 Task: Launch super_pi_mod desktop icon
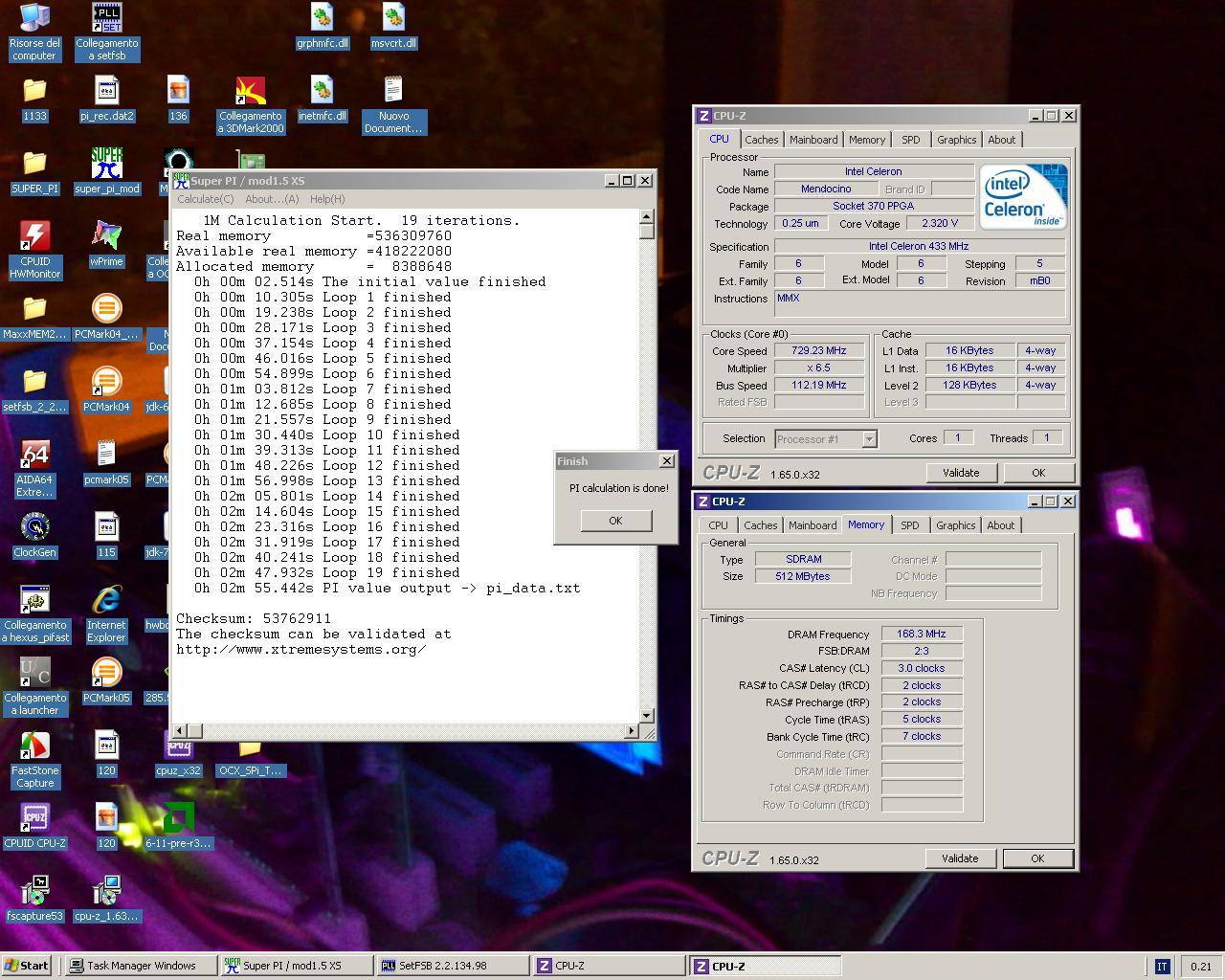(x=106, y=164)
